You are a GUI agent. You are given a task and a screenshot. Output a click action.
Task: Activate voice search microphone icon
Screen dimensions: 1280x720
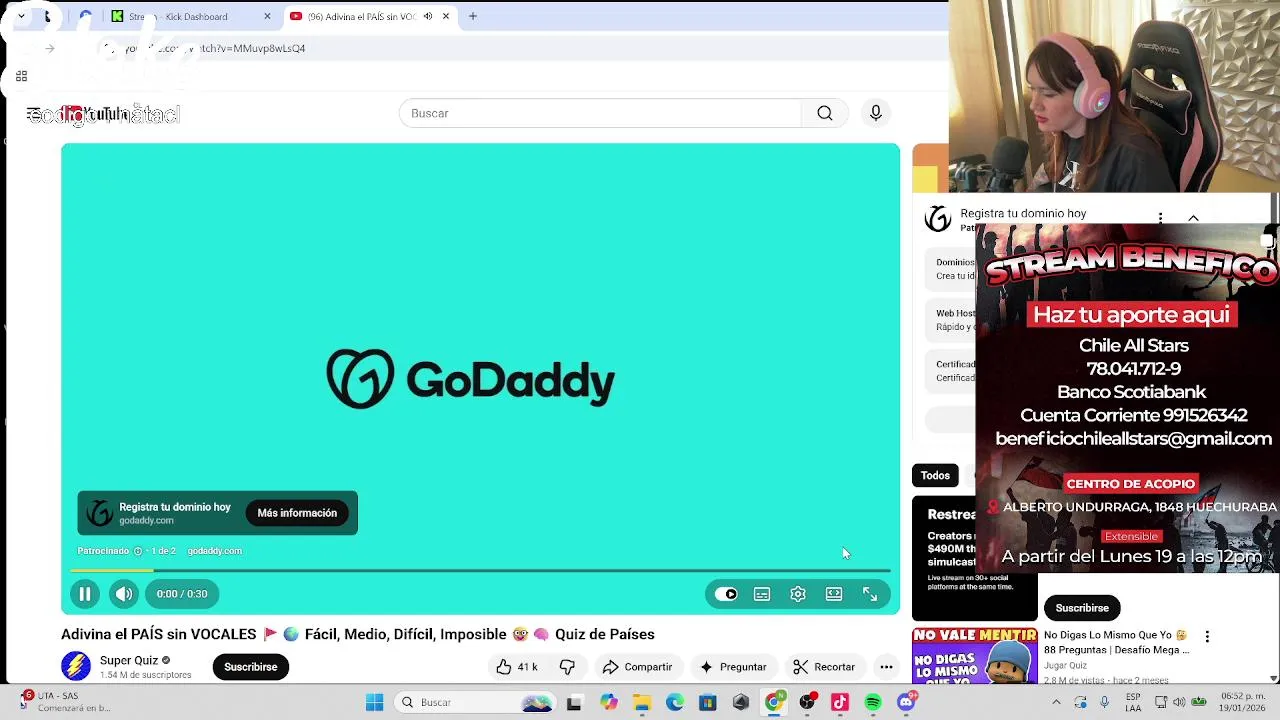(876, 113)
